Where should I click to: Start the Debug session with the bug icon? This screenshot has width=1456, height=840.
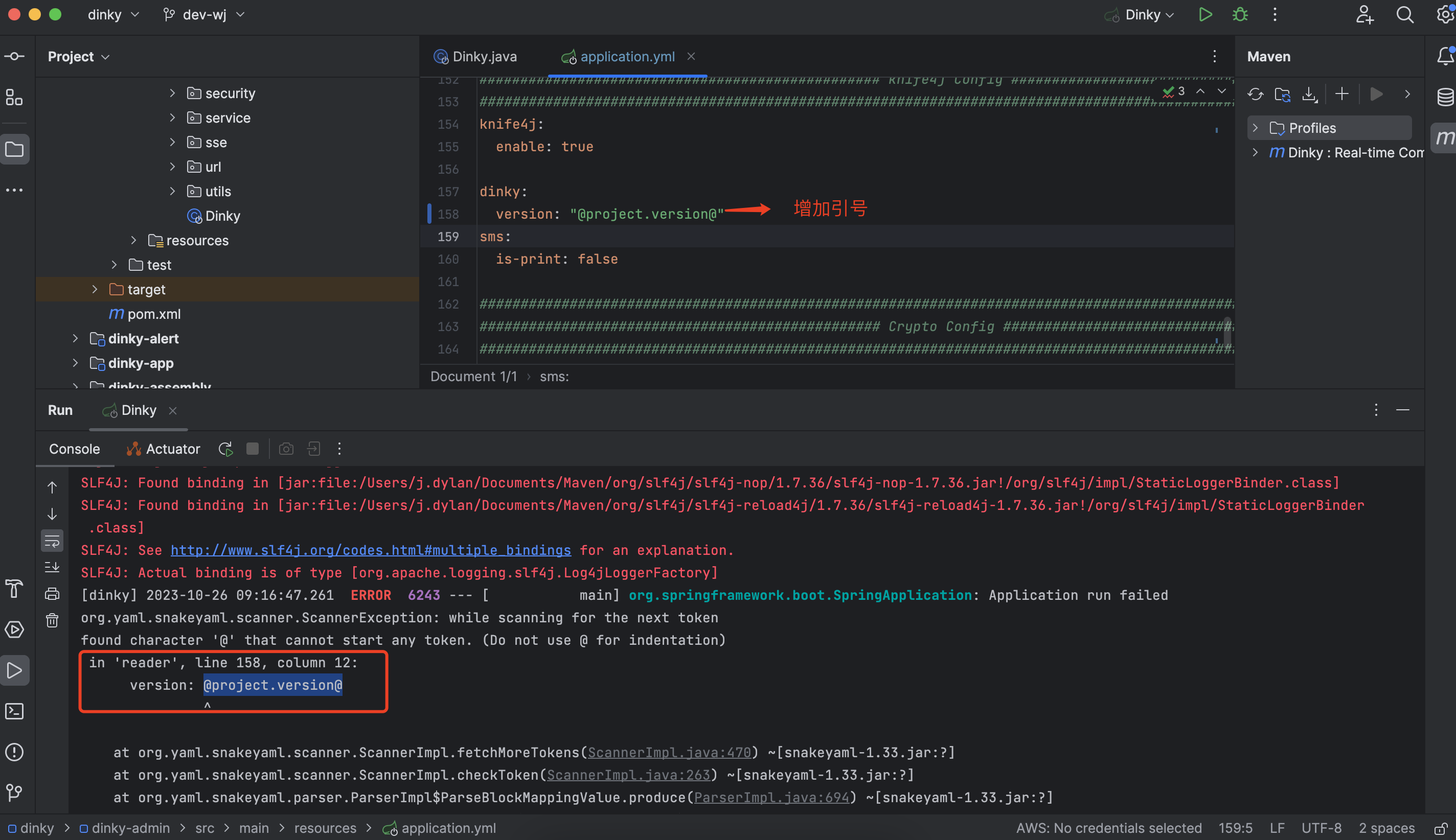(x=1240, y=15)
